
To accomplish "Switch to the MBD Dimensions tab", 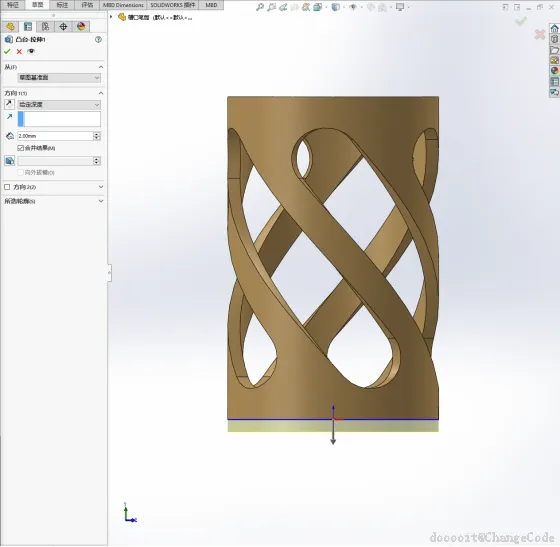I will [x=123, y=5].
